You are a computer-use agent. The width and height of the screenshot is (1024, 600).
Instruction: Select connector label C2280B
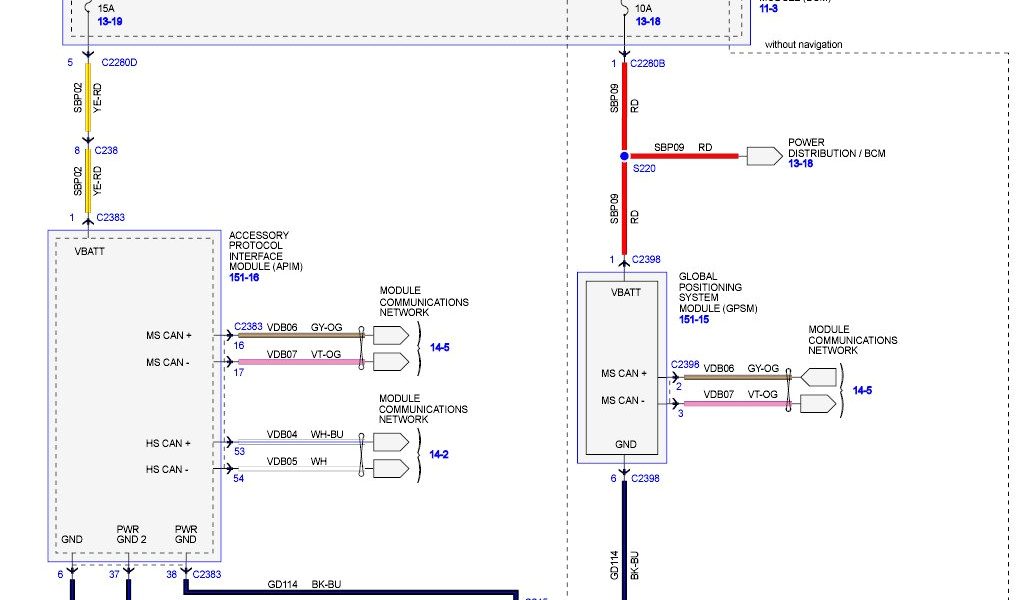(650, 63)
